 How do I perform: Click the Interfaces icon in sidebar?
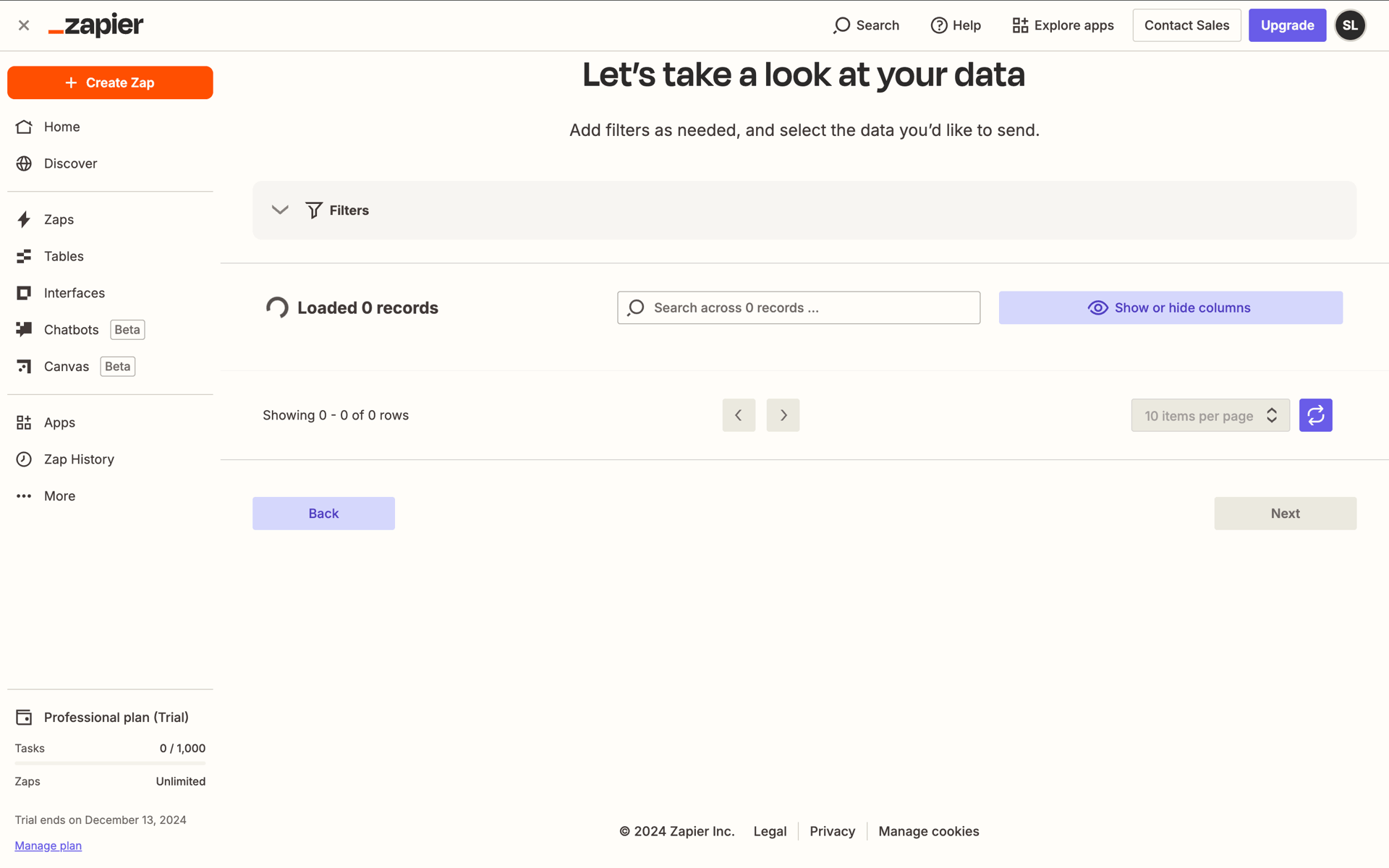(24, 293)
